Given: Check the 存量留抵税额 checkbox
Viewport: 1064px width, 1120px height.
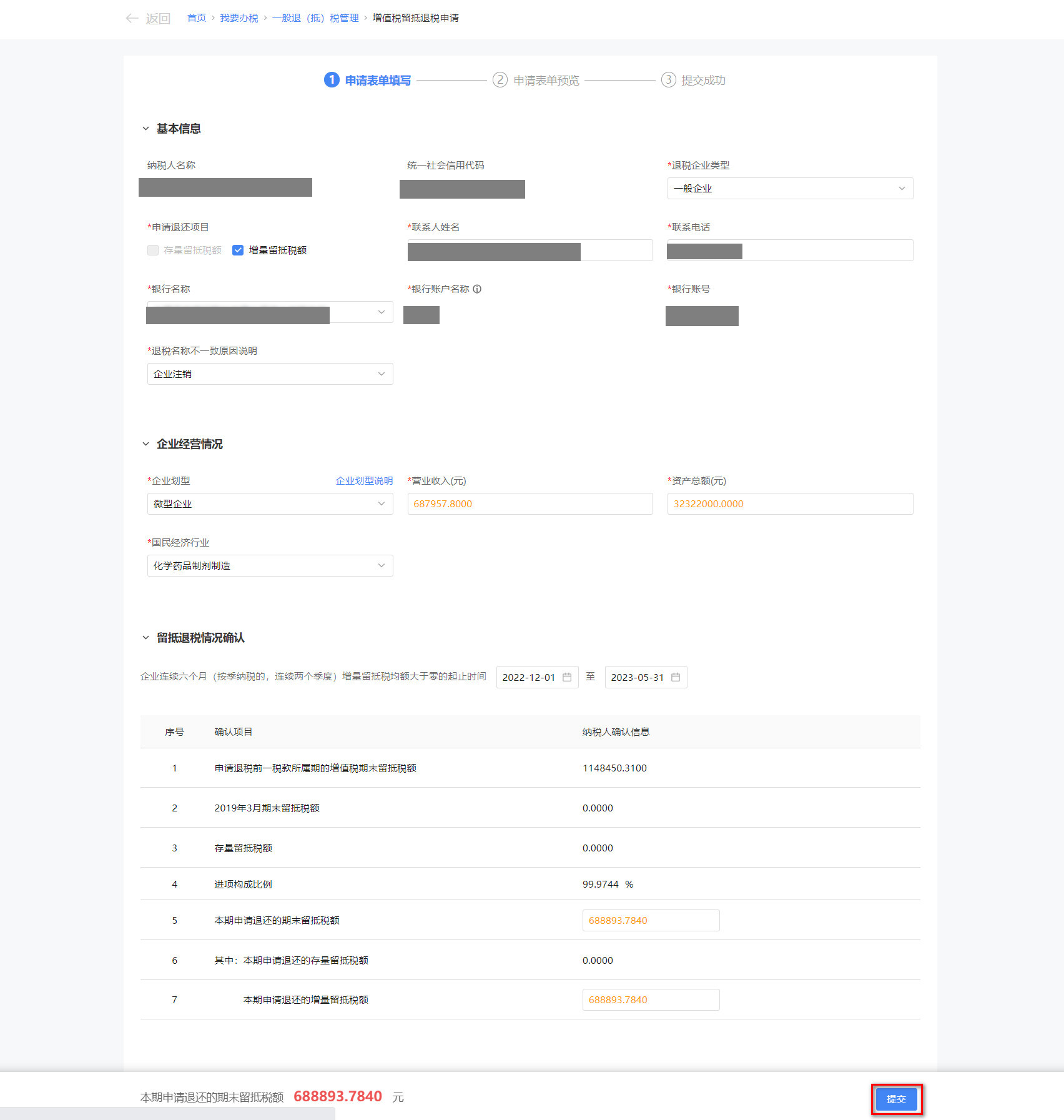Looking at the screenshot, I should pos(153,250).
